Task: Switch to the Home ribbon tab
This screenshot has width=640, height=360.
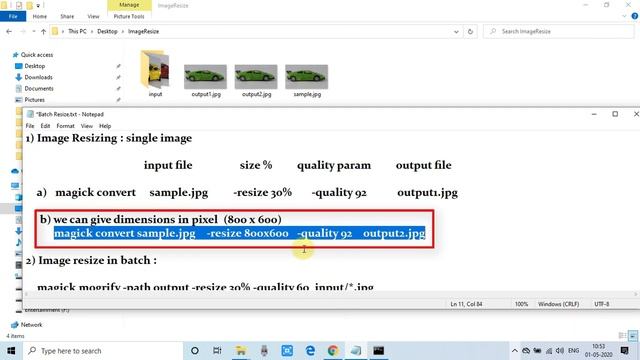Action: 40,16
